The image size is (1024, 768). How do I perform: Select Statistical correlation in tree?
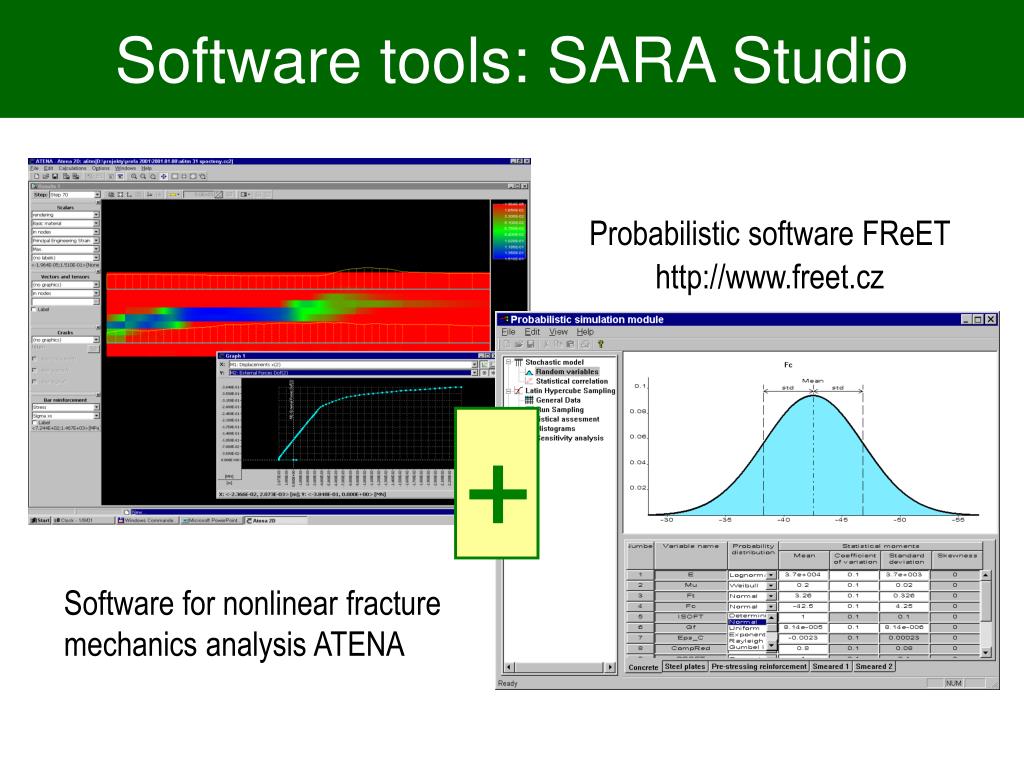tap(572, 381)
